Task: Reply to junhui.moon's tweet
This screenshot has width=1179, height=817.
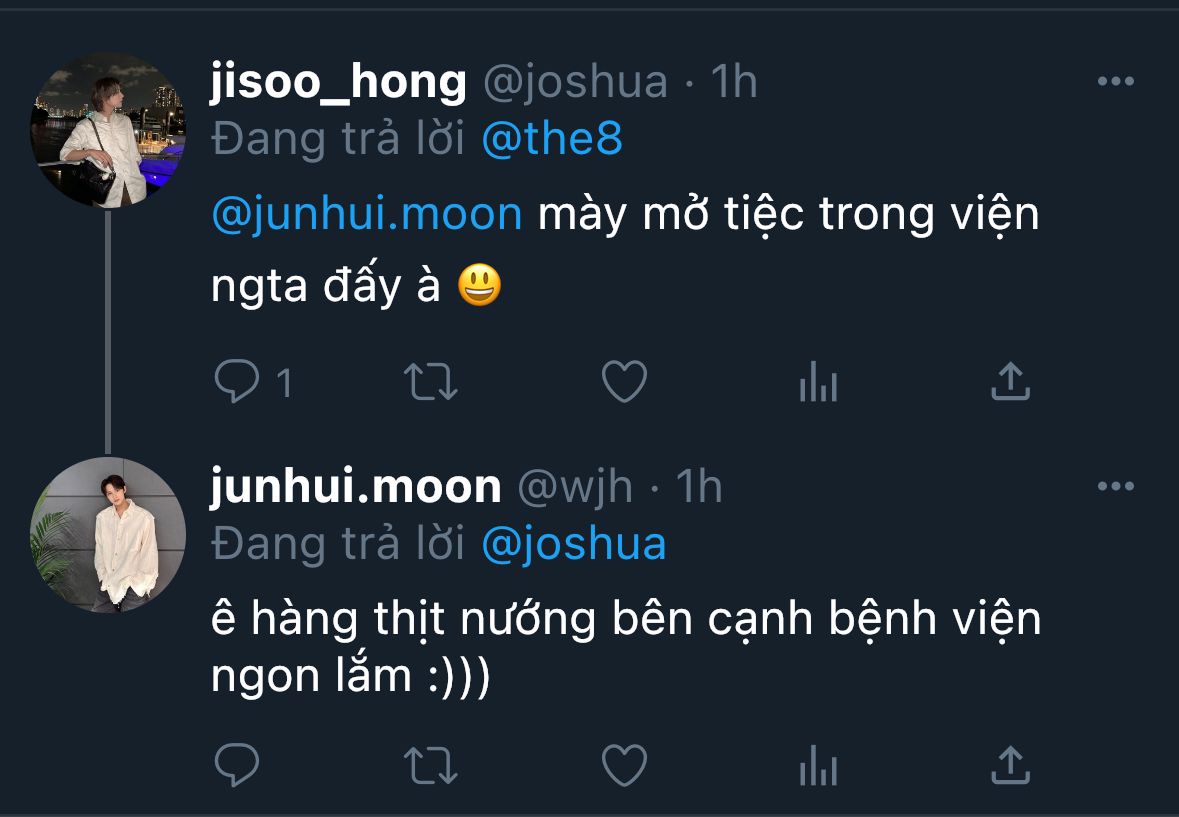Action: tap(237, 766)
